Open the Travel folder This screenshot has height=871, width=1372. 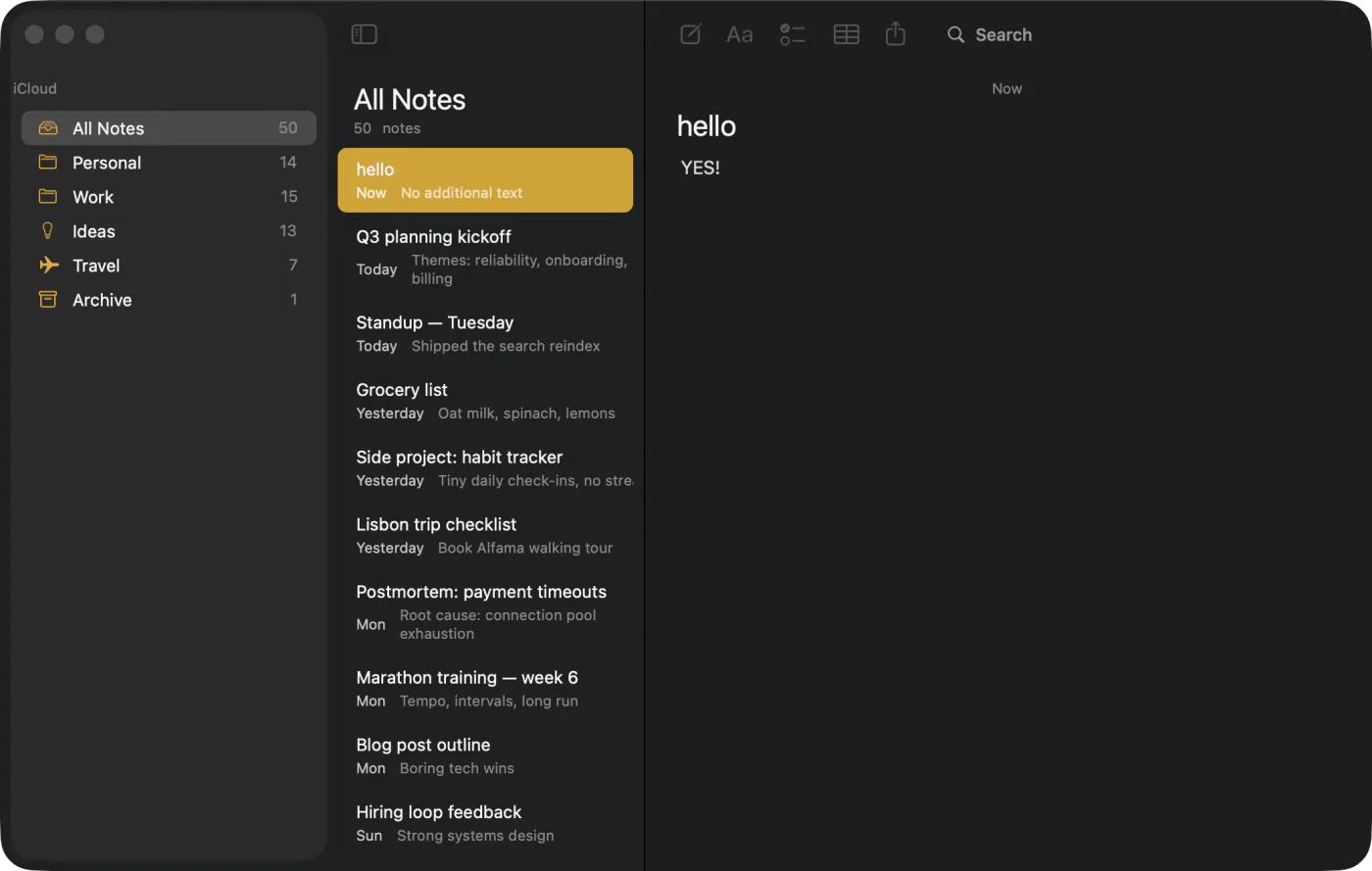coord(169,266)
